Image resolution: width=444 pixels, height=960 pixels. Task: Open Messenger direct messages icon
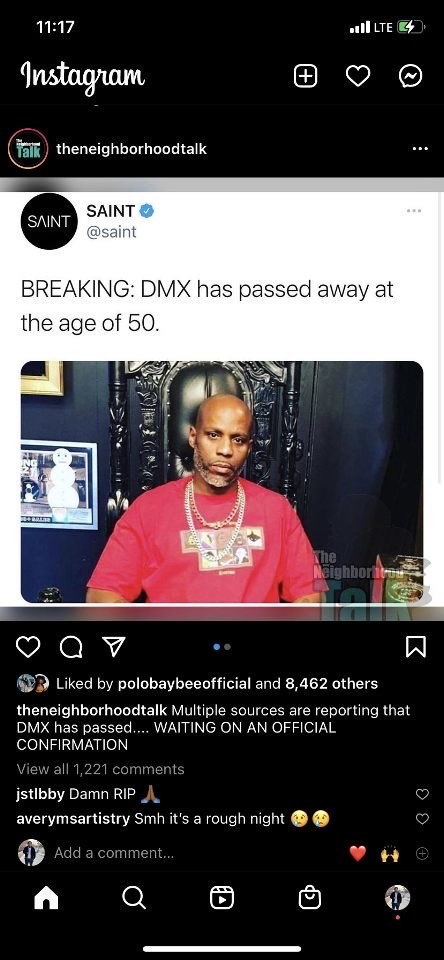point(410,77)
